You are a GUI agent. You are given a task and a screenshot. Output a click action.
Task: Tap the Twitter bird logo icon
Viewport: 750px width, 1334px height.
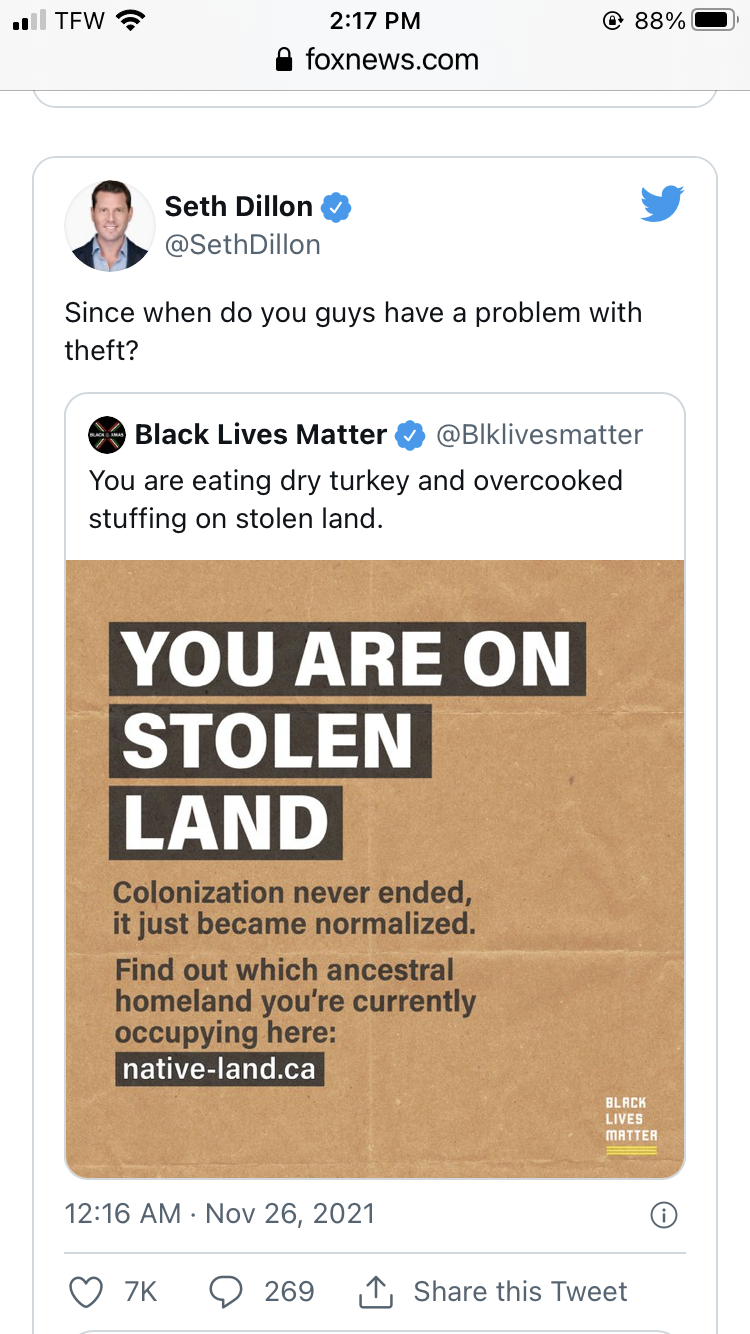[662, 204]
